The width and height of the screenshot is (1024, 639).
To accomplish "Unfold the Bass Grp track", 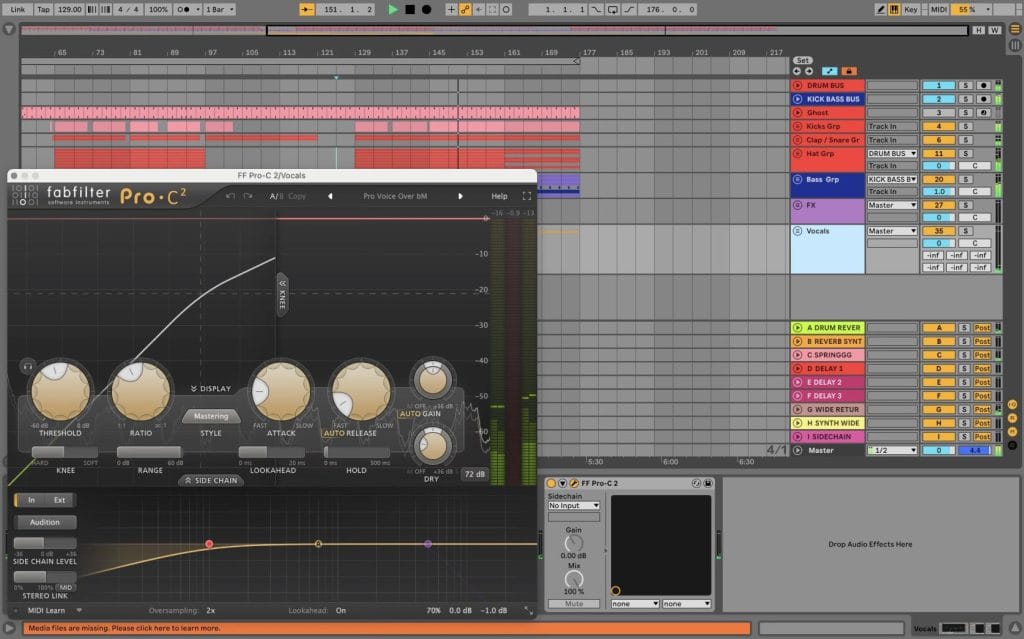I will click(797, 179).
